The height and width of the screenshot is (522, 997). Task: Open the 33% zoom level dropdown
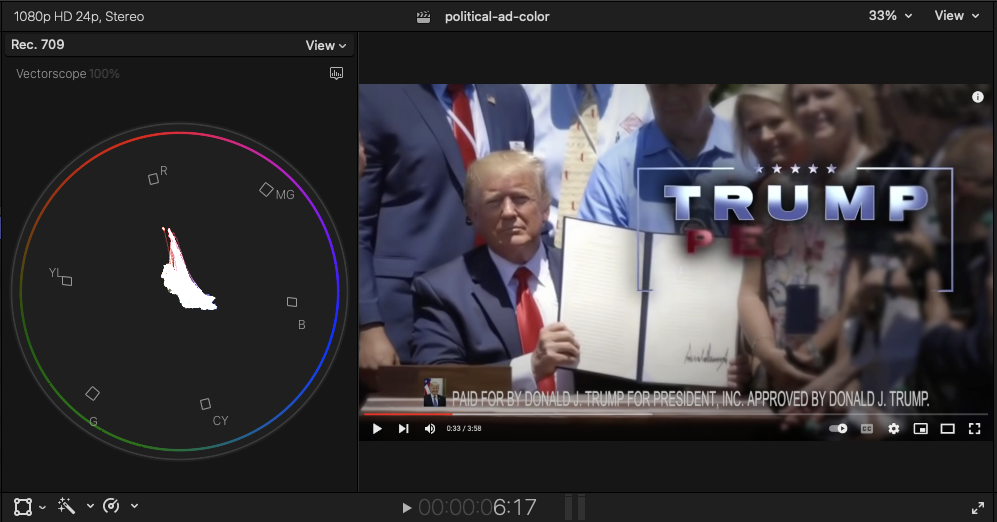click(x=890, y=16)
